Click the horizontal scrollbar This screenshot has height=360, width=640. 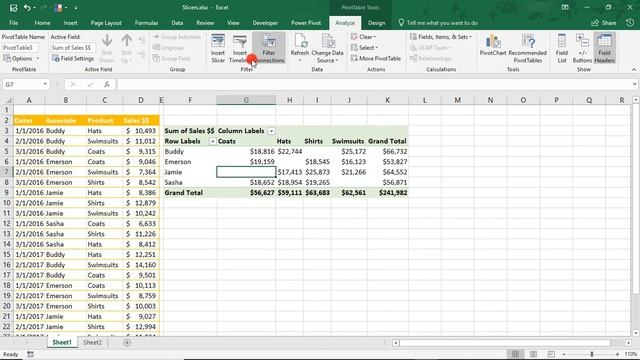point(504,343)
